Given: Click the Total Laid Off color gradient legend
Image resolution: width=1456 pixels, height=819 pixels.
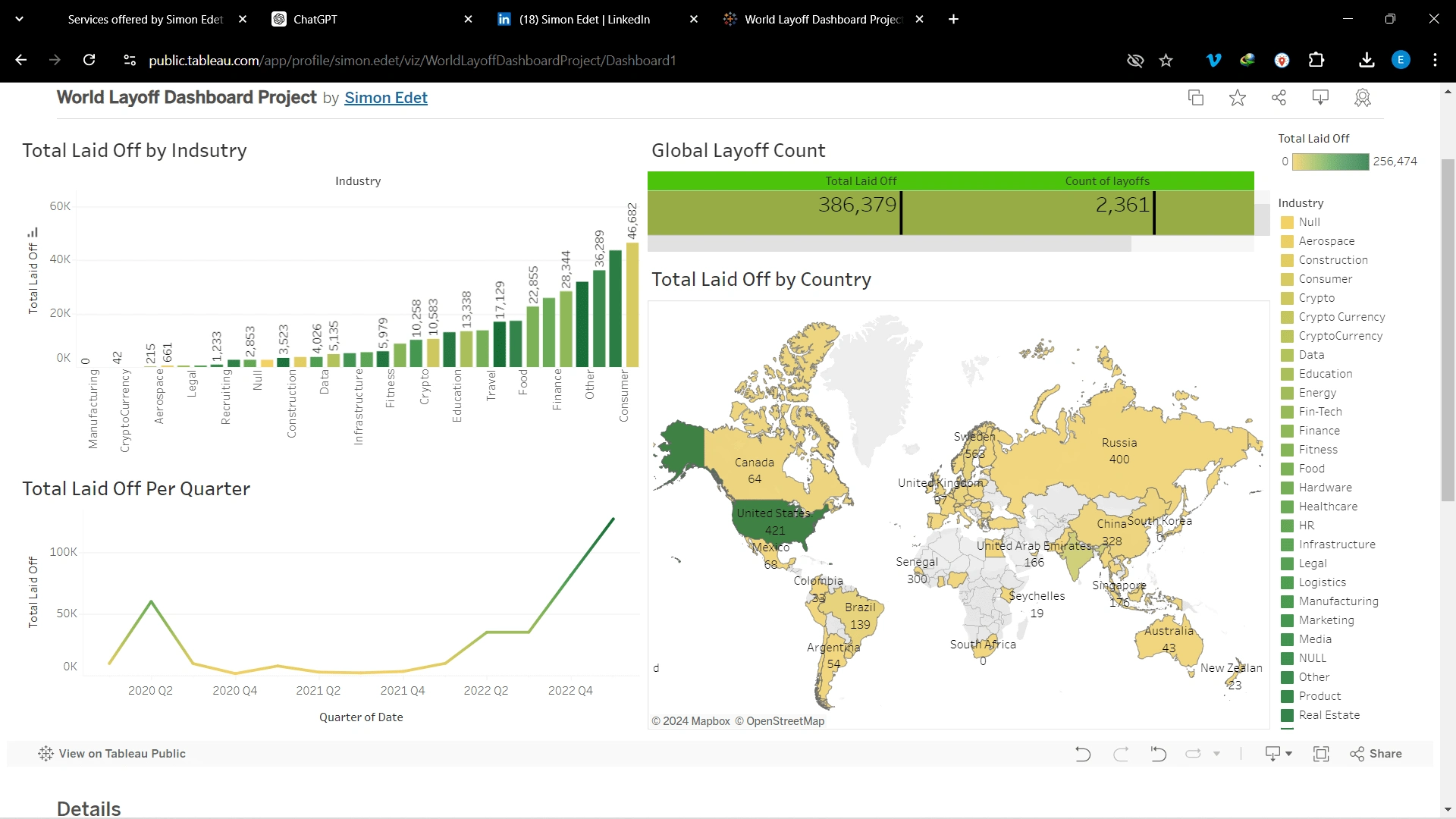Looking at the screenshot, I should point(1330,162).
